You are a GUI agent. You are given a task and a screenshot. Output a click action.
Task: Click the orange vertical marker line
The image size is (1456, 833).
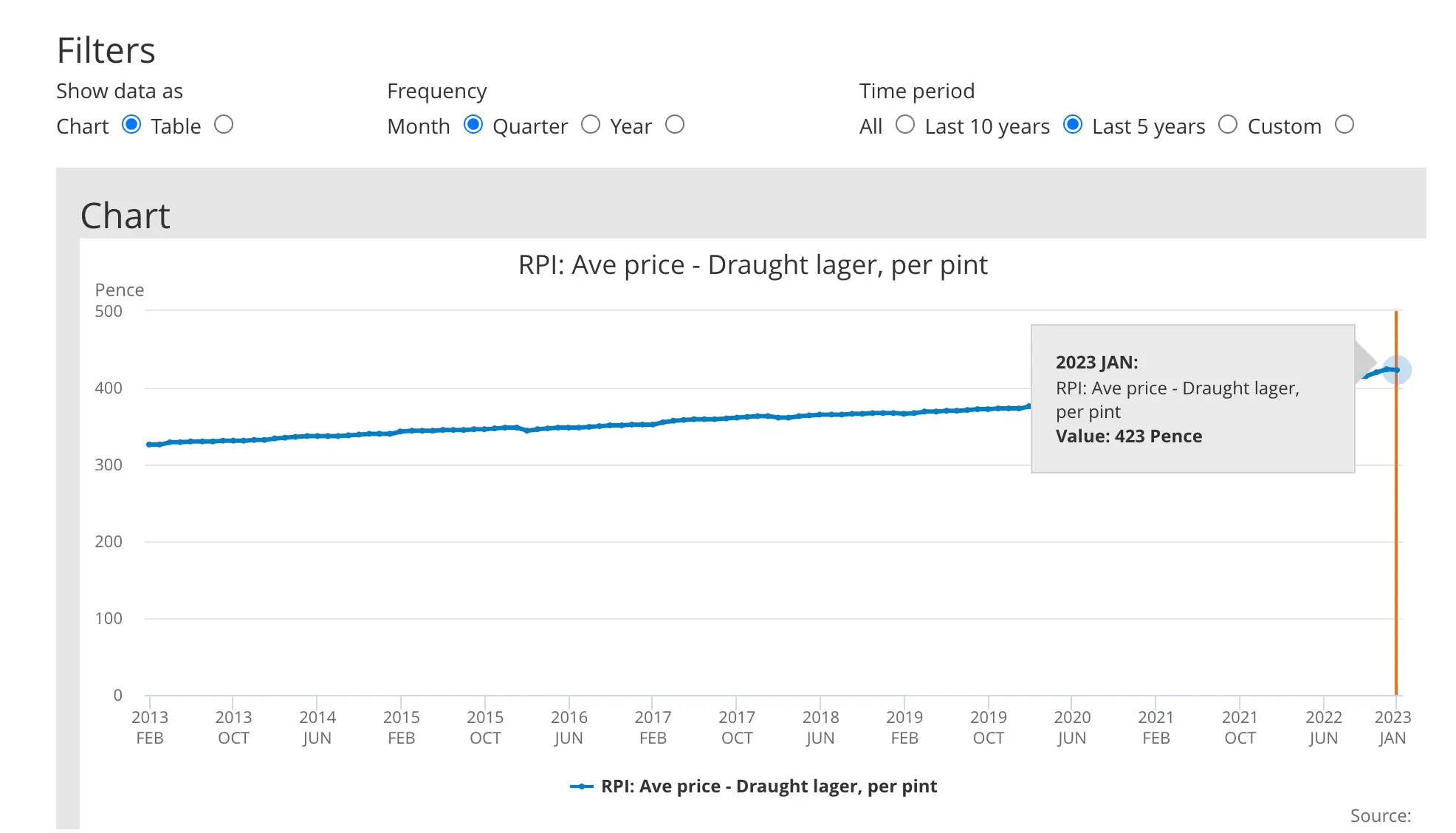tap(1395, 517)
